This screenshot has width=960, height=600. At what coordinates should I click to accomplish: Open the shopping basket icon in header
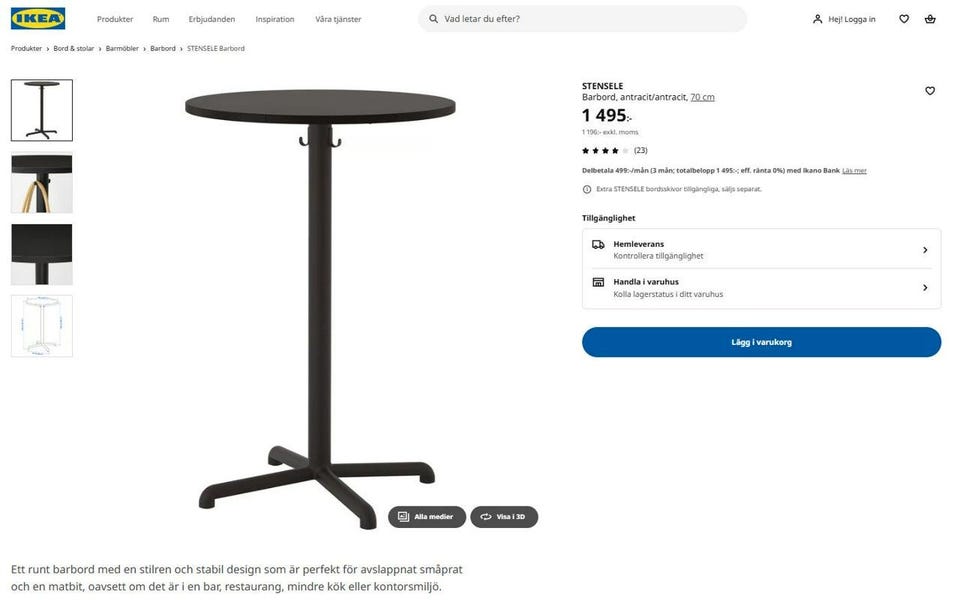click(x=930, y=19)
